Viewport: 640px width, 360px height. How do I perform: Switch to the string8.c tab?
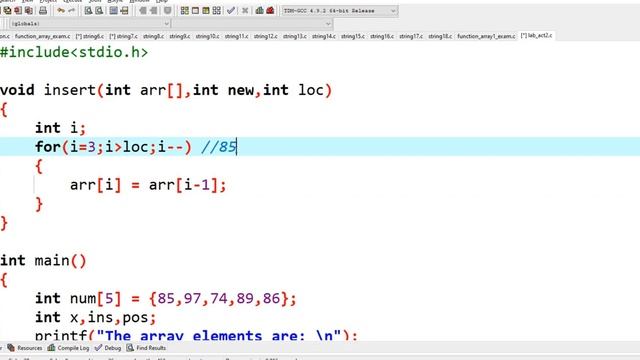153,36
